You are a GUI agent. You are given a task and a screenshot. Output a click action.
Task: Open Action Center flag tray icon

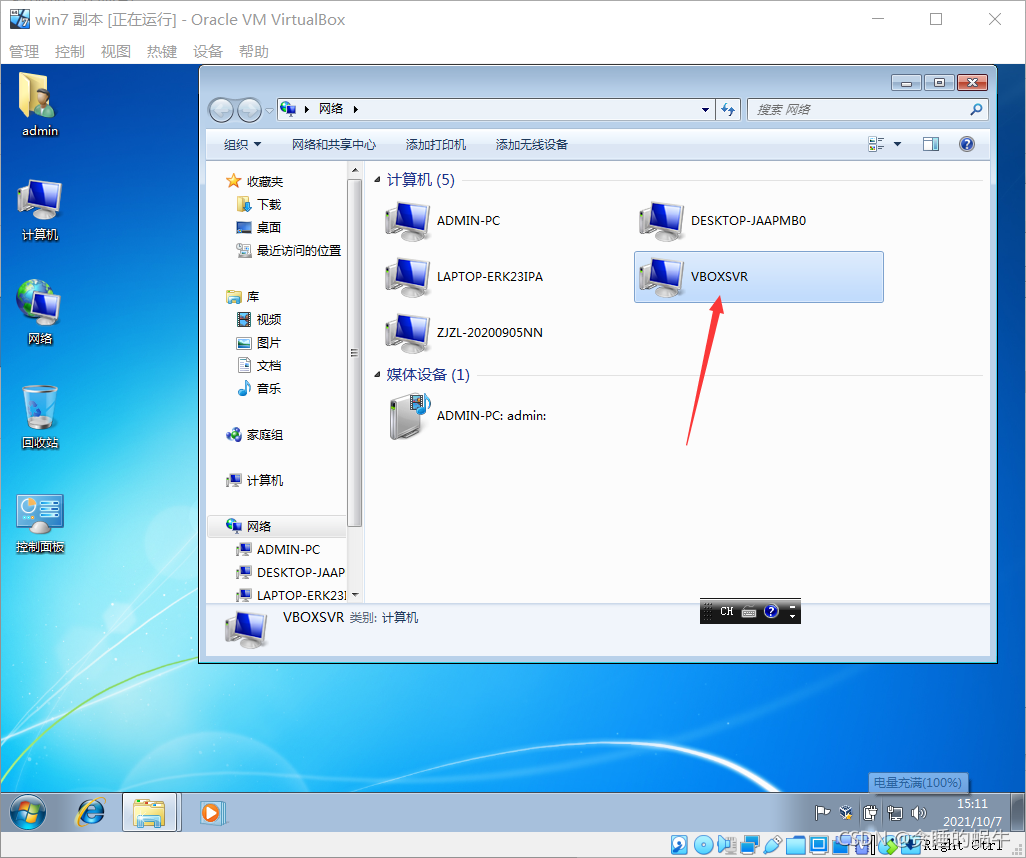(x=822, y=813)
